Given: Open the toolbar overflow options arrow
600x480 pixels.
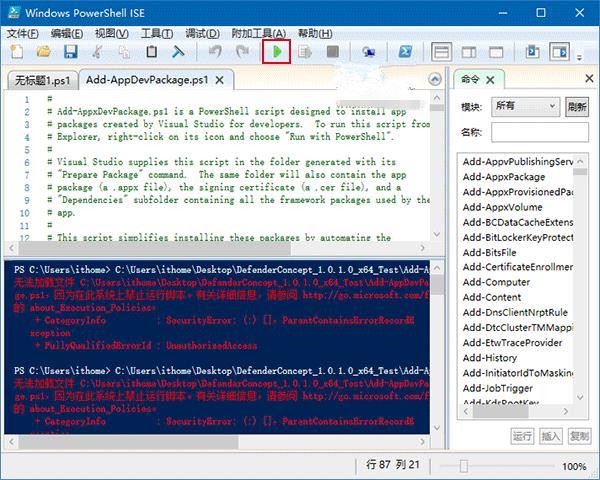Looking at the screenshot, I should tap(579, 58).
